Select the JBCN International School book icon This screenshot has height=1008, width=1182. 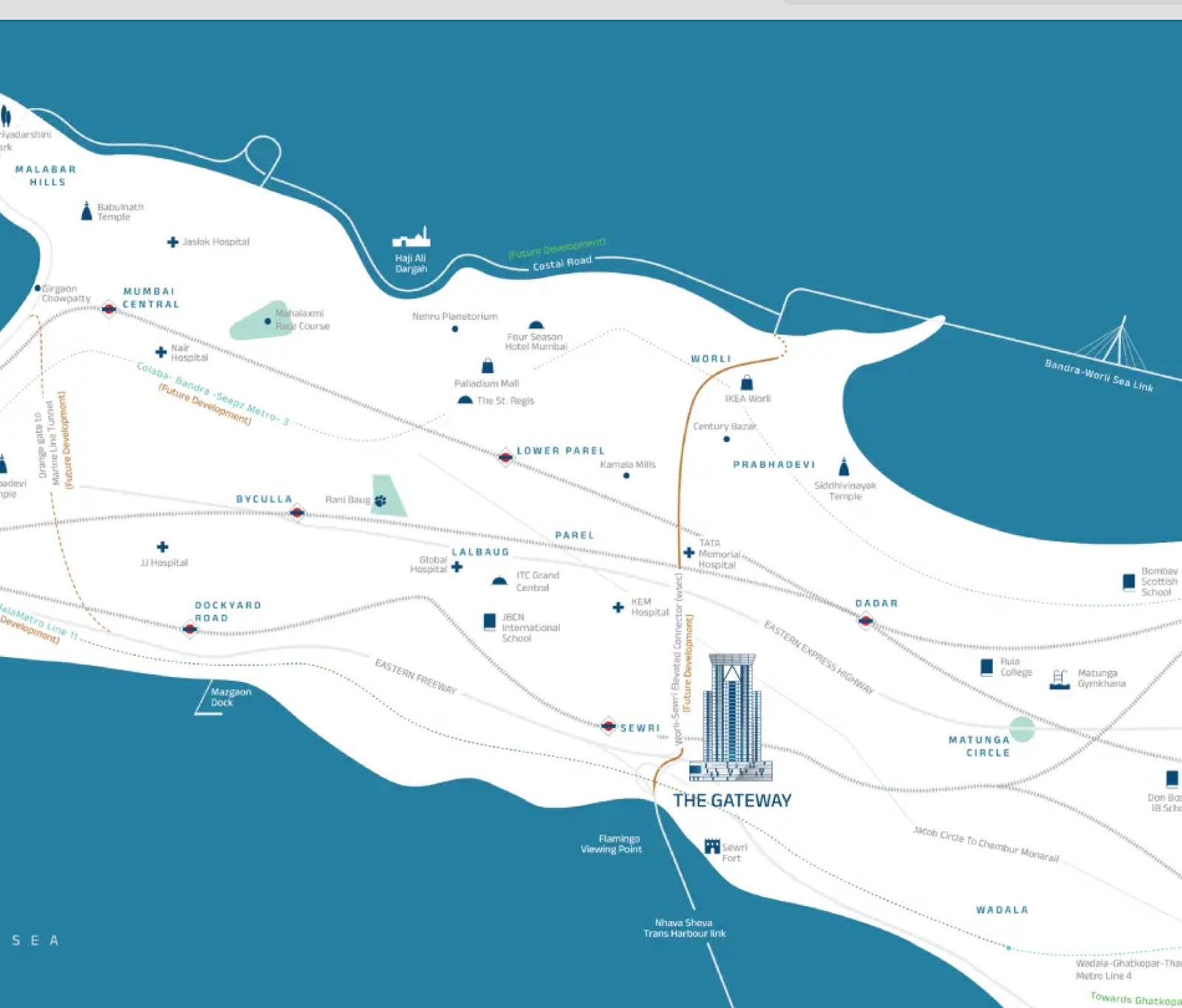pos(489,622)
